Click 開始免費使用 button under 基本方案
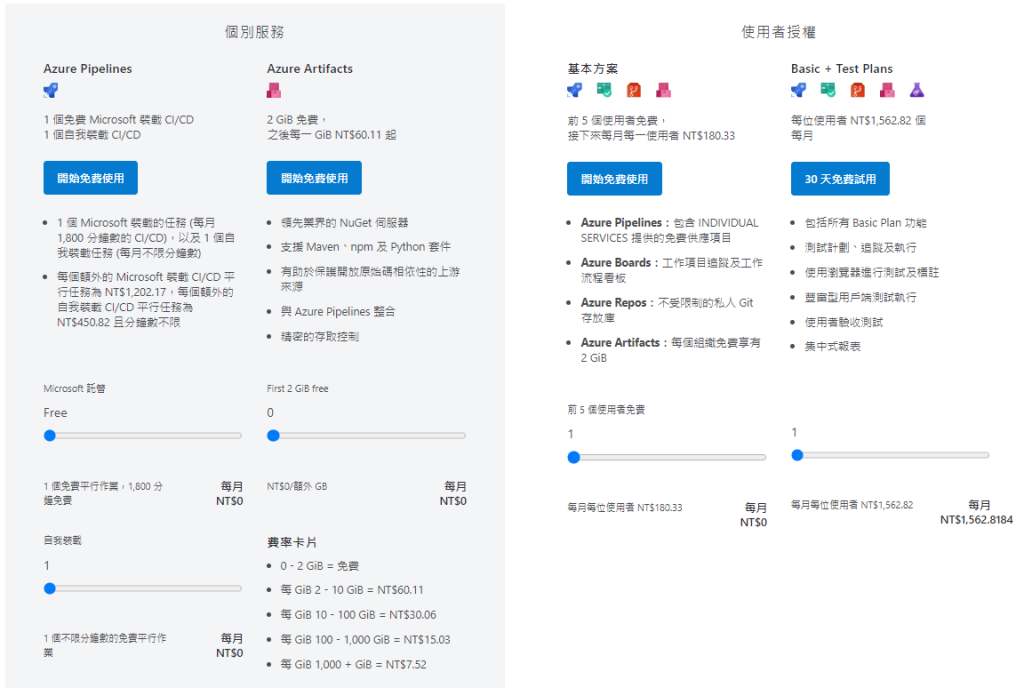 click(x=615, y=179)
